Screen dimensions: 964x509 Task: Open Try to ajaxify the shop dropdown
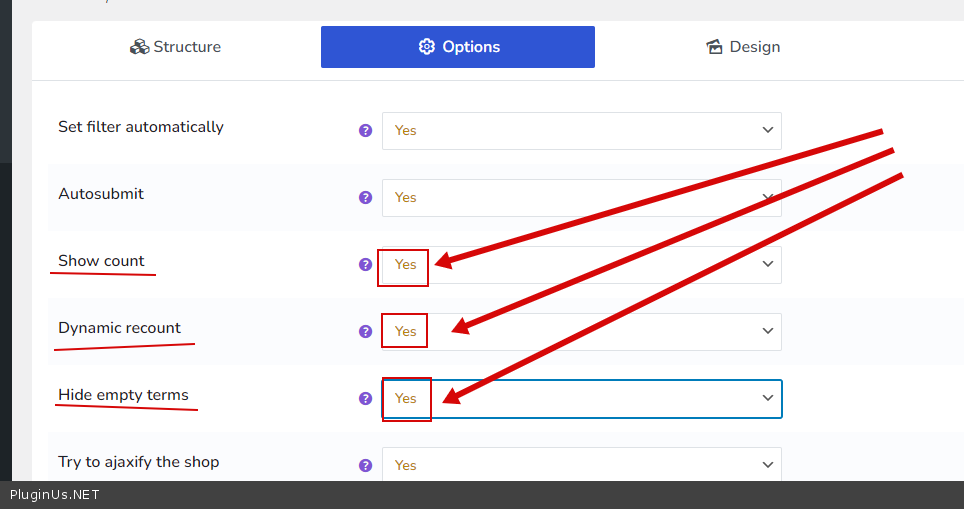point(581,465)
